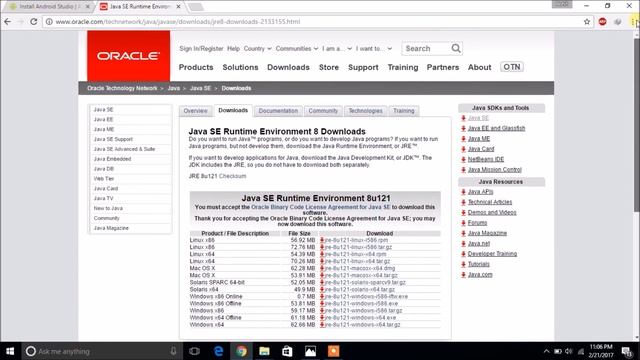
Task: Open the Solutions menu
Action: point(240,67)
